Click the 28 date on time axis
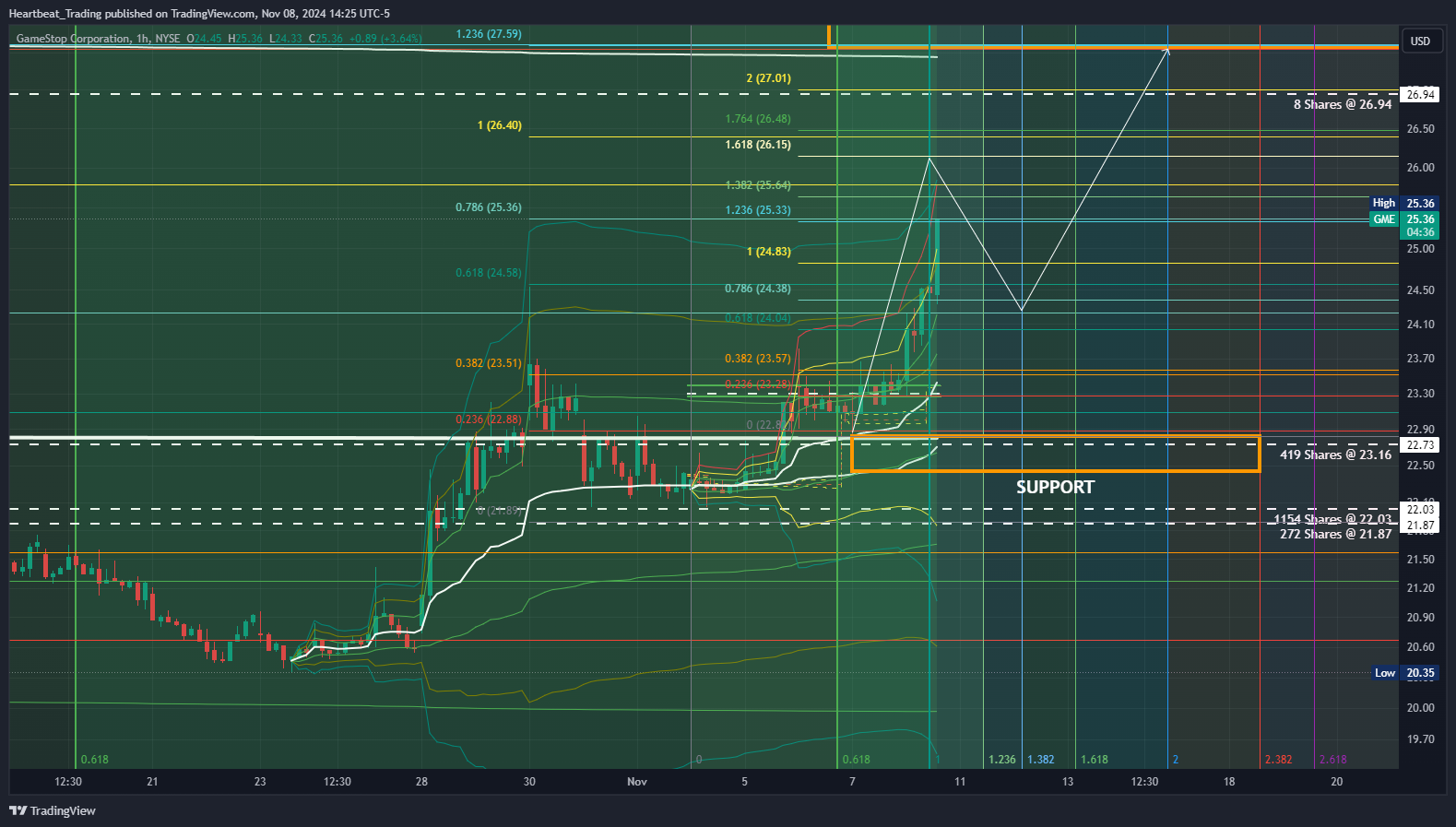The image size is (1456, 827). (x=421, y=782)
